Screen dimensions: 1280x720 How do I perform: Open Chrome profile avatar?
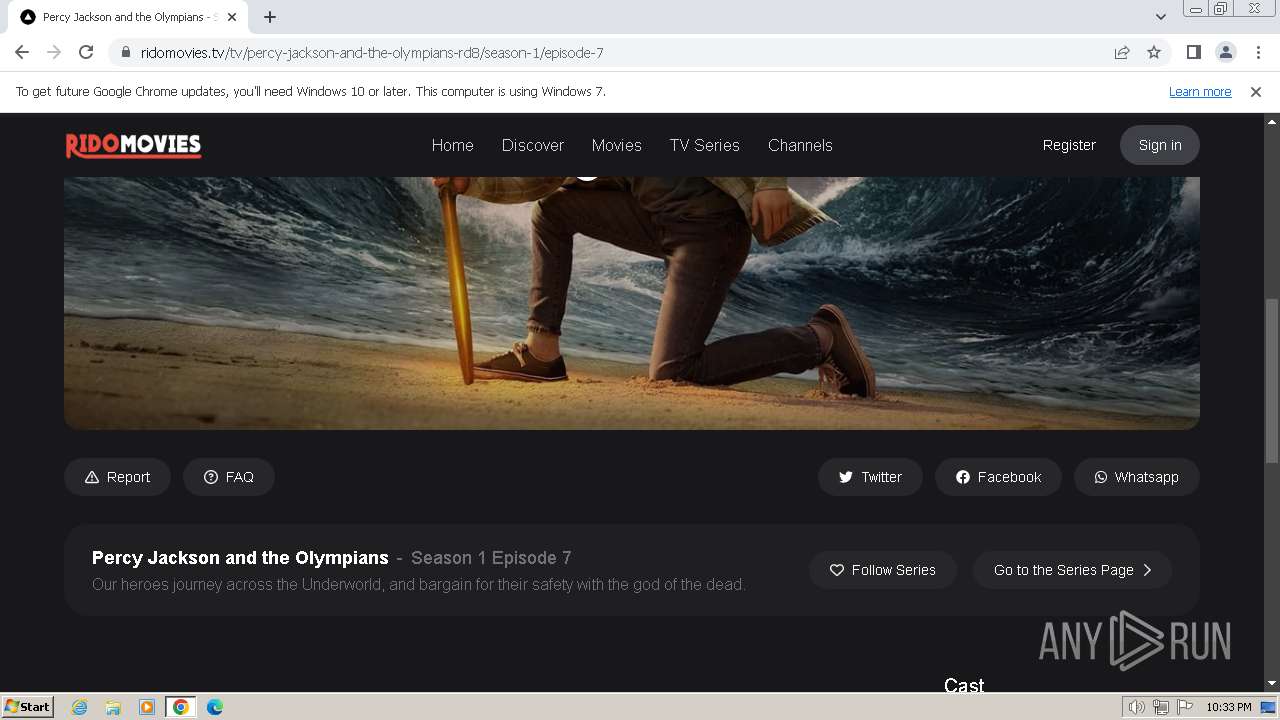coord(1225,53)
